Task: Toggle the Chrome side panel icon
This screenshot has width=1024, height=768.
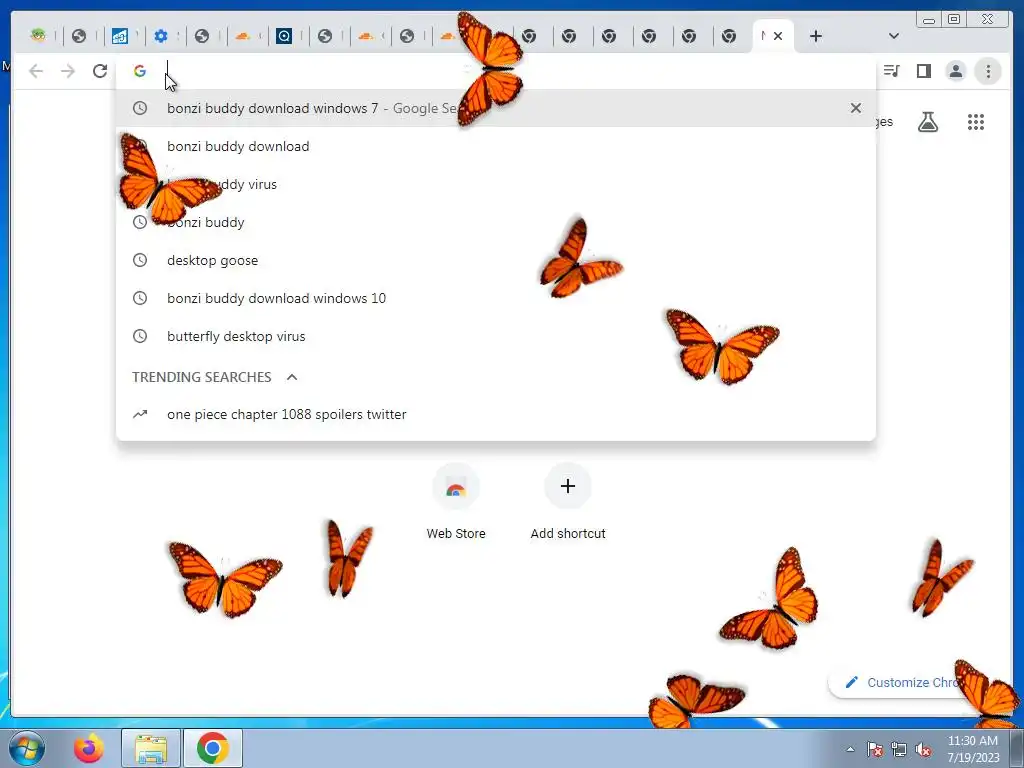Action: tap(923, 71)
